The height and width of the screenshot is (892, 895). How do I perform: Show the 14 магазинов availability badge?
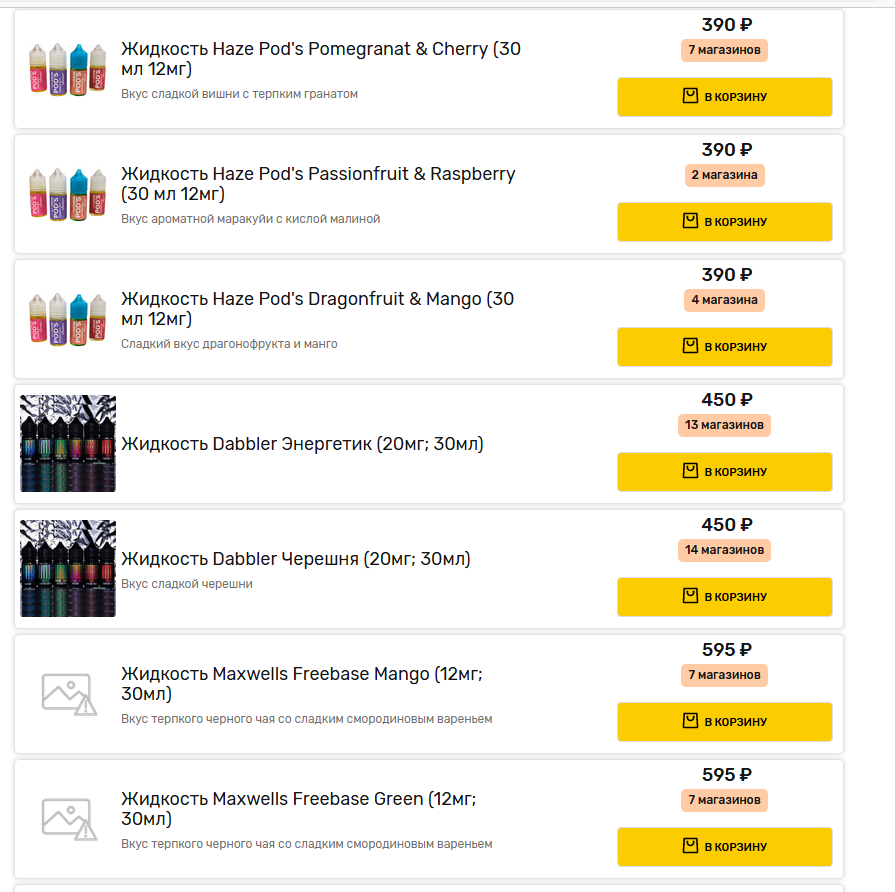pyautogui.click(x=725, y=550)
